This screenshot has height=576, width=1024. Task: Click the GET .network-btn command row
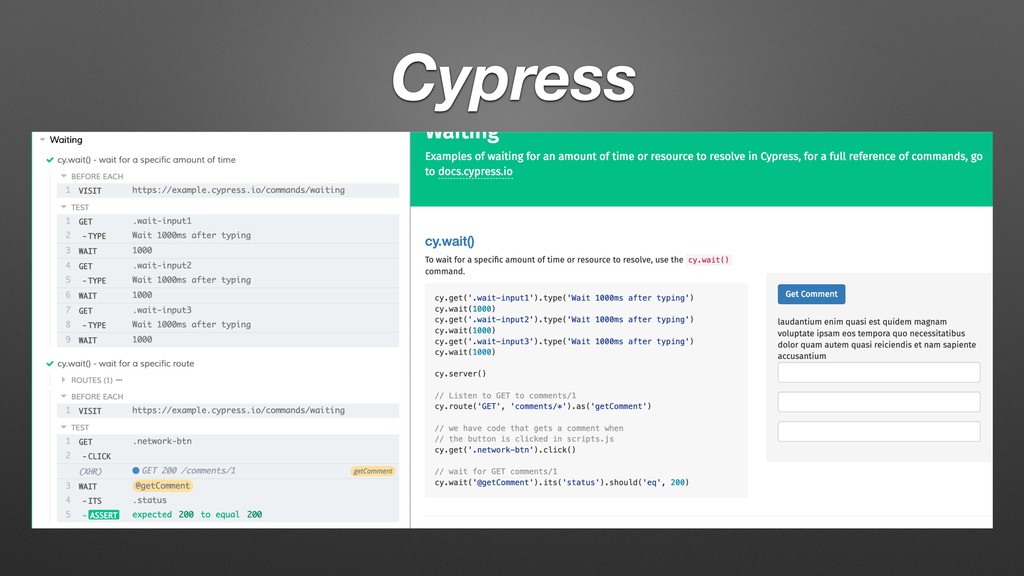click(228, 441)
